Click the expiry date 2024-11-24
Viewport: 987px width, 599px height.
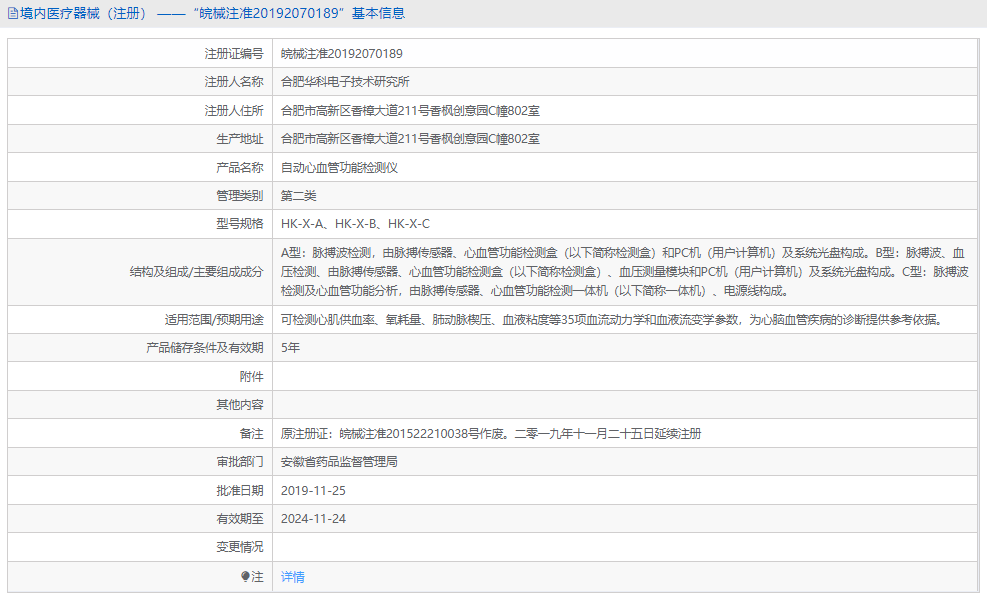[x=312, y=519]
